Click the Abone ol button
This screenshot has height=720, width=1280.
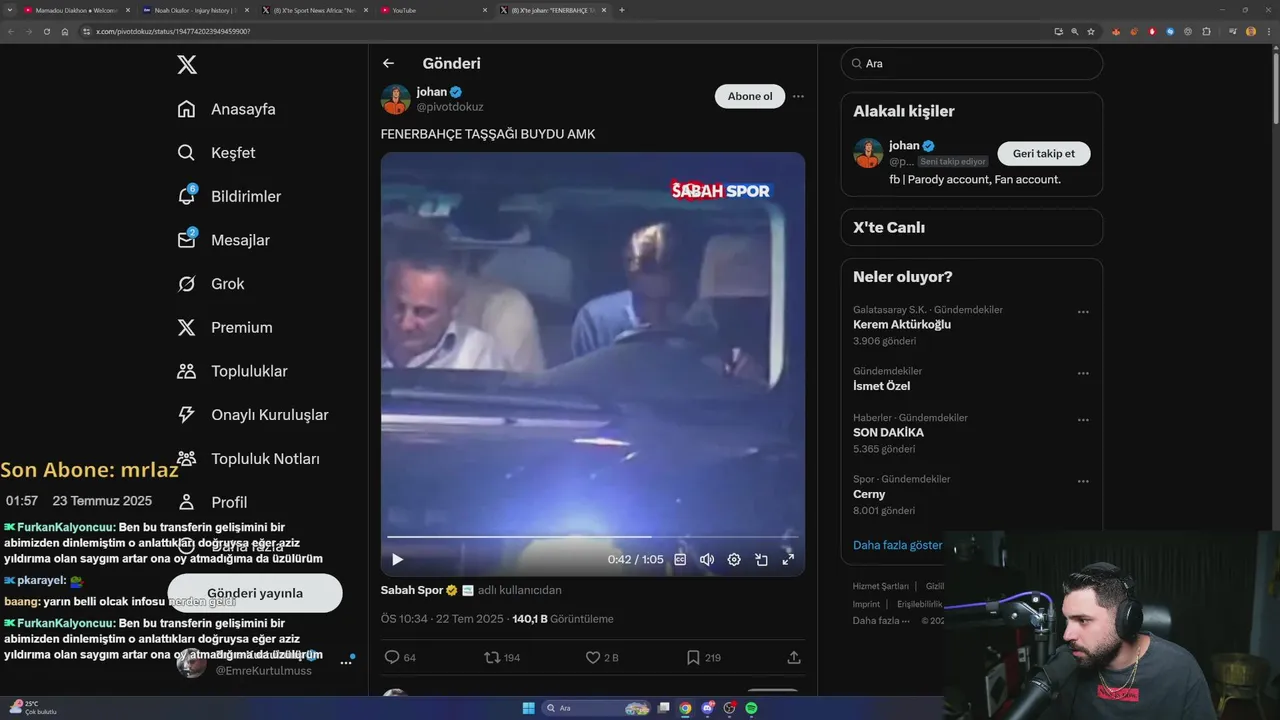click(750, 96)
